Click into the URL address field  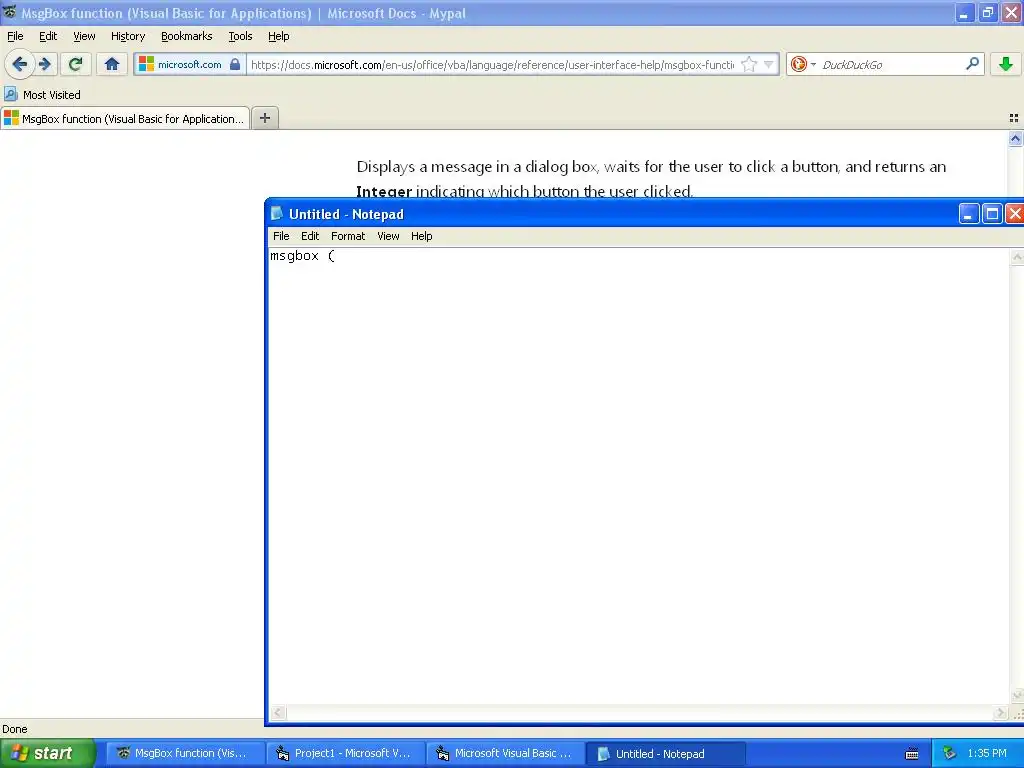492,64
